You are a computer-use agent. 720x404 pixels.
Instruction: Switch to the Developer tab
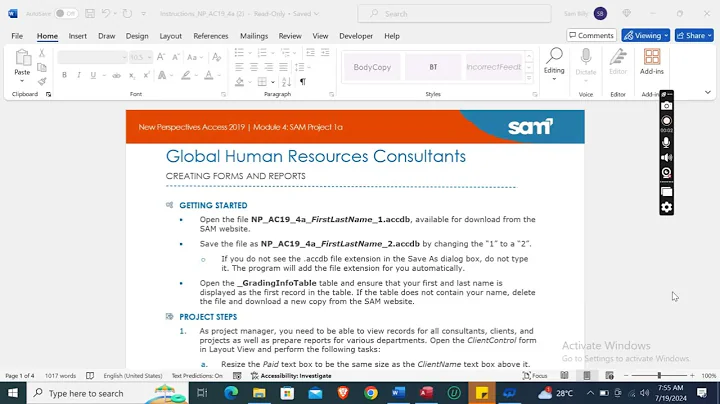pos(356,36)
